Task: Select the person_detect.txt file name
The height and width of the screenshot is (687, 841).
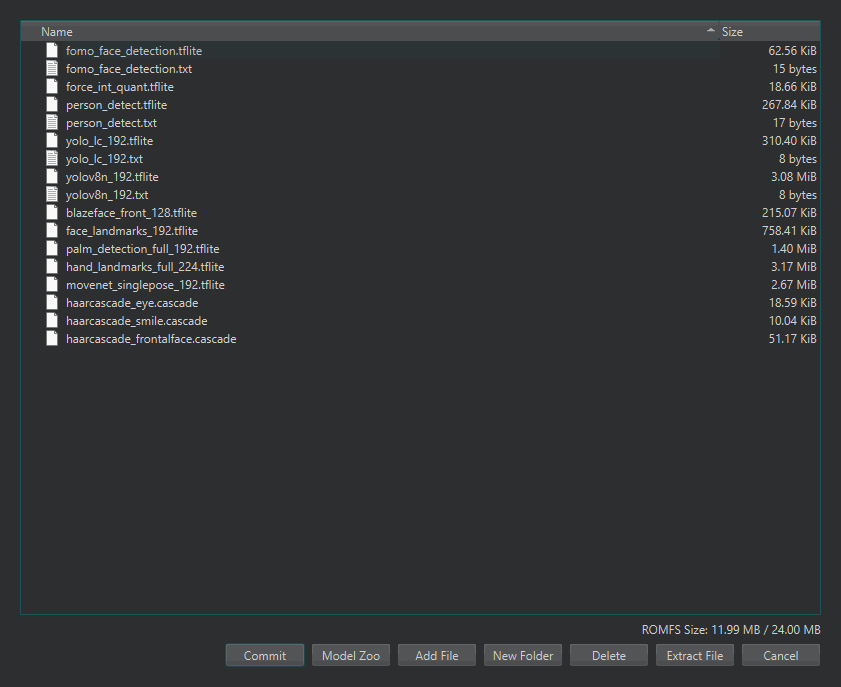Action: [x=111, y=123]
